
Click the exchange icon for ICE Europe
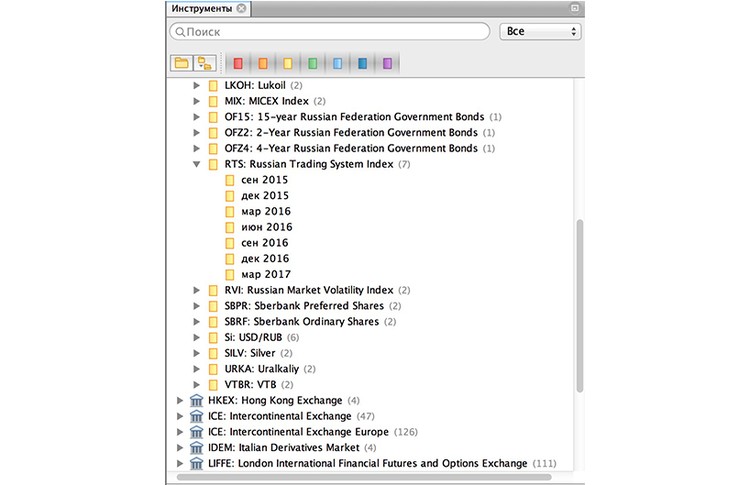click(197, 432)
